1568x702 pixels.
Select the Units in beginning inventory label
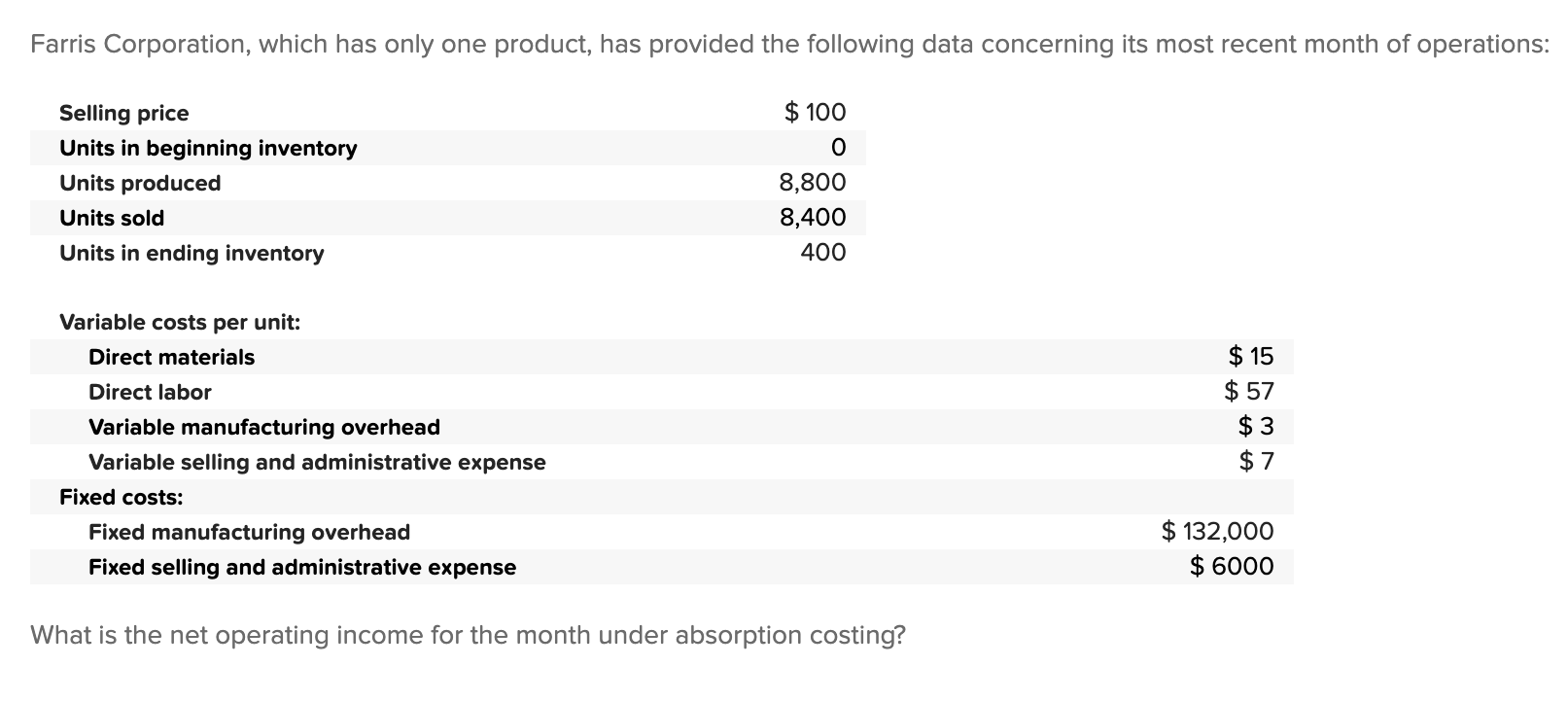[x=207, y=148]
